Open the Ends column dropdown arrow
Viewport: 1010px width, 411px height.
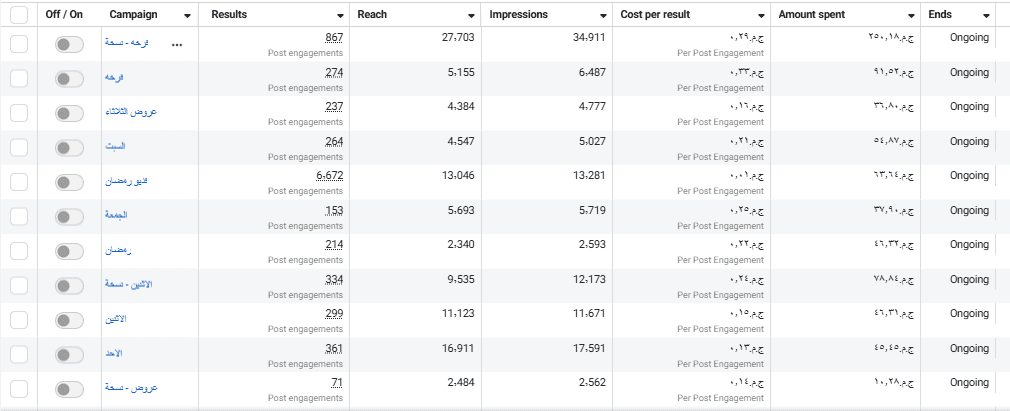[x=986, y=15]
